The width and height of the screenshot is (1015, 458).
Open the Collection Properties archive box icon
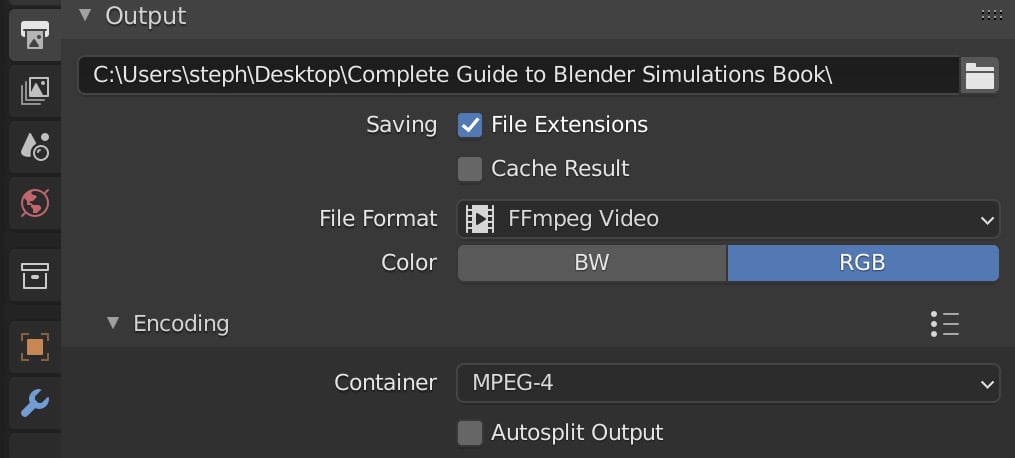click(34, 276)
